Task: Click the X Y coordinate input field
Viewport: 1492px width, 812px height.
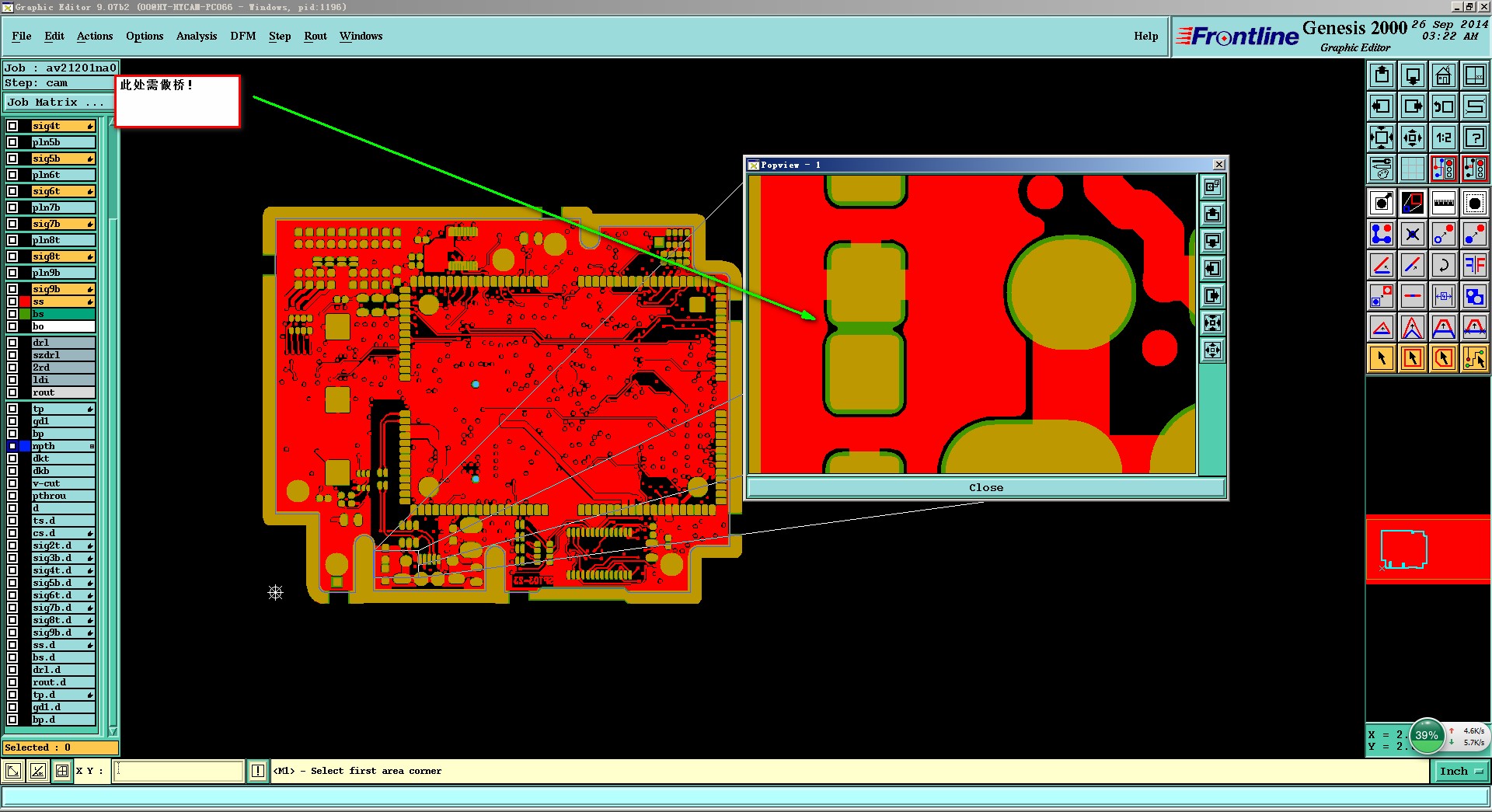Action: tap(179, 771)
